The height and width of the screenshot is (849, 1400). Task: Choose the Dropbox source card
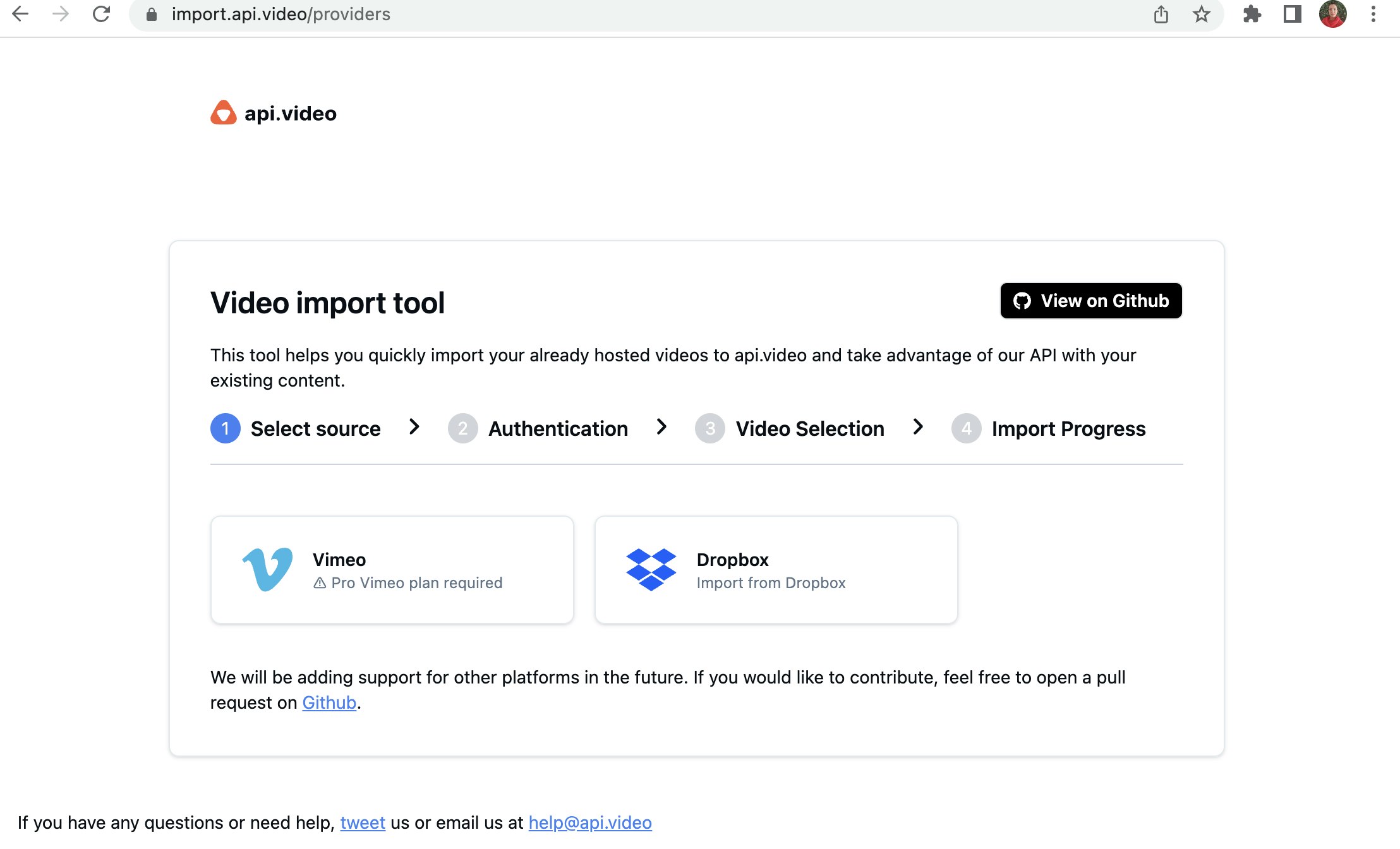point(776,570)
